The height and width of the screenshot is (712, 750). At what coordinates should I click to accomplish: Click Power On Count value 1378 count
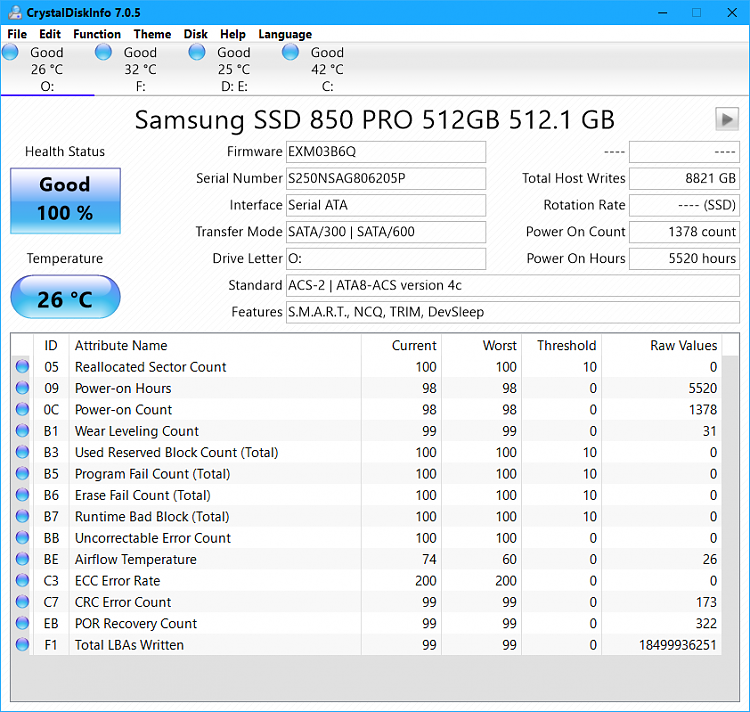pos(684,232)
